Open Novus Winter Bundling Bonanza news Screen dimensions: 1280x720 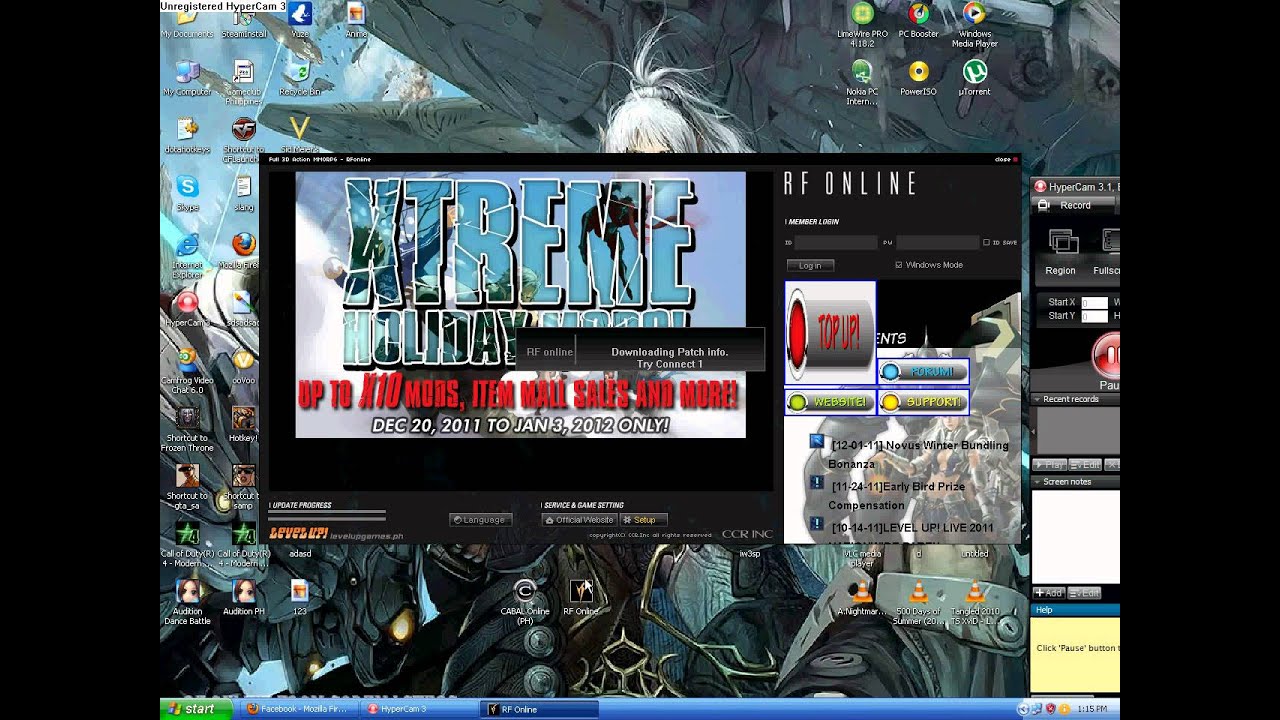919,454
